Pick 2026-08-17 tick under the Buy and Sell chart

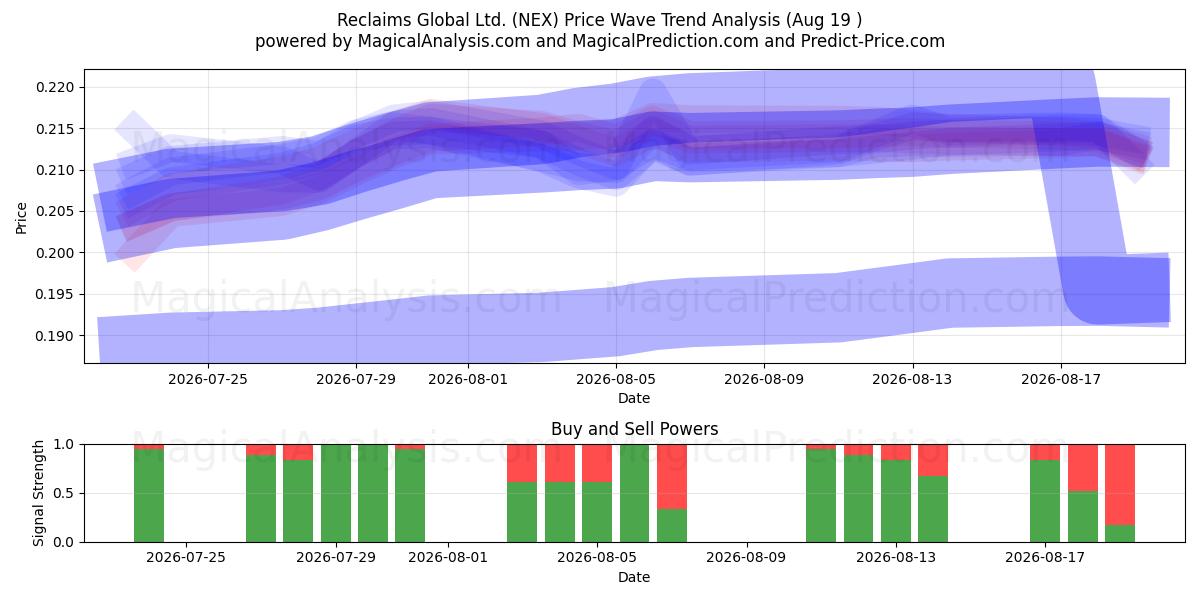(x=1045, y=558)
